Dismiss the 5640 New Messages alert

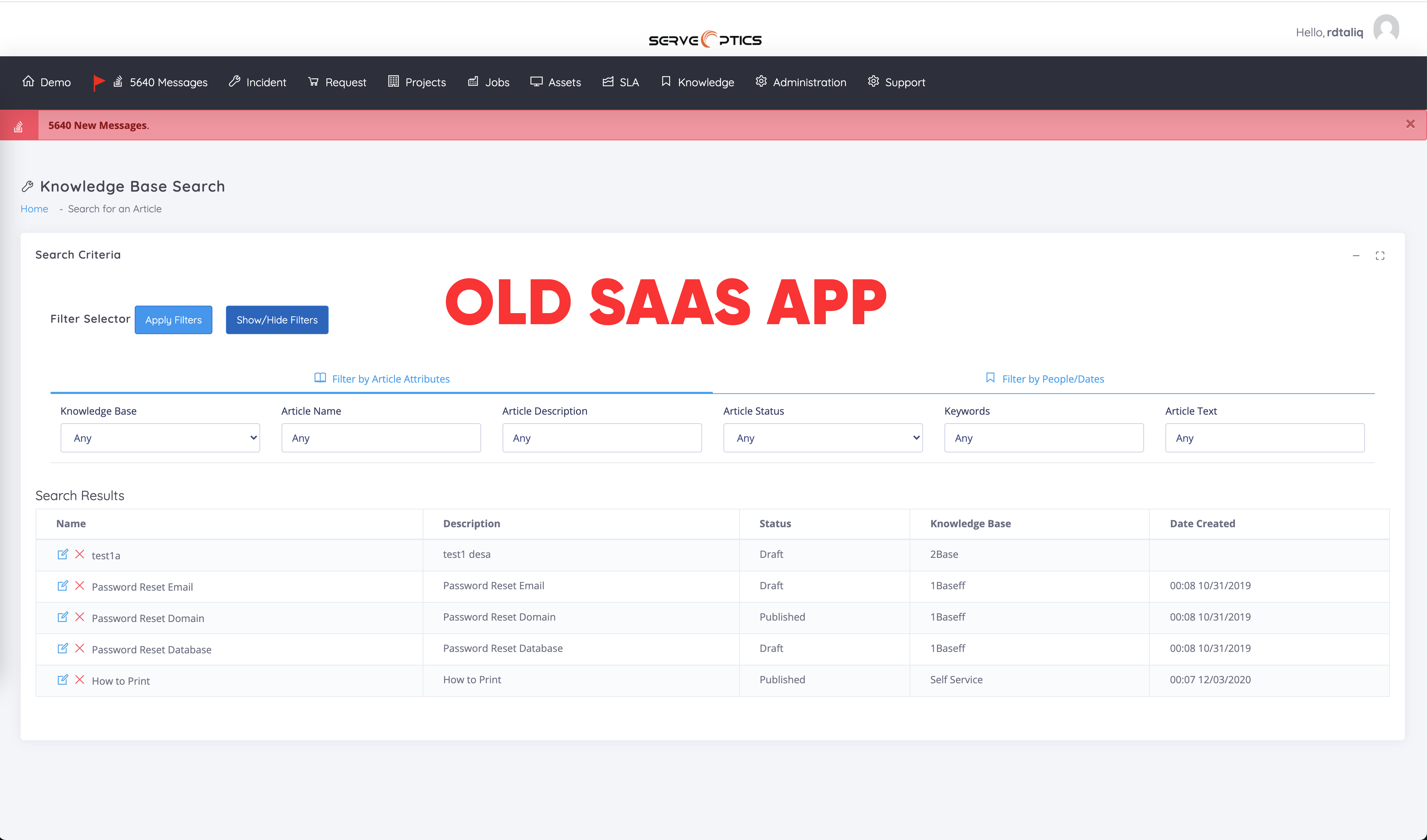coord(1410,124)
